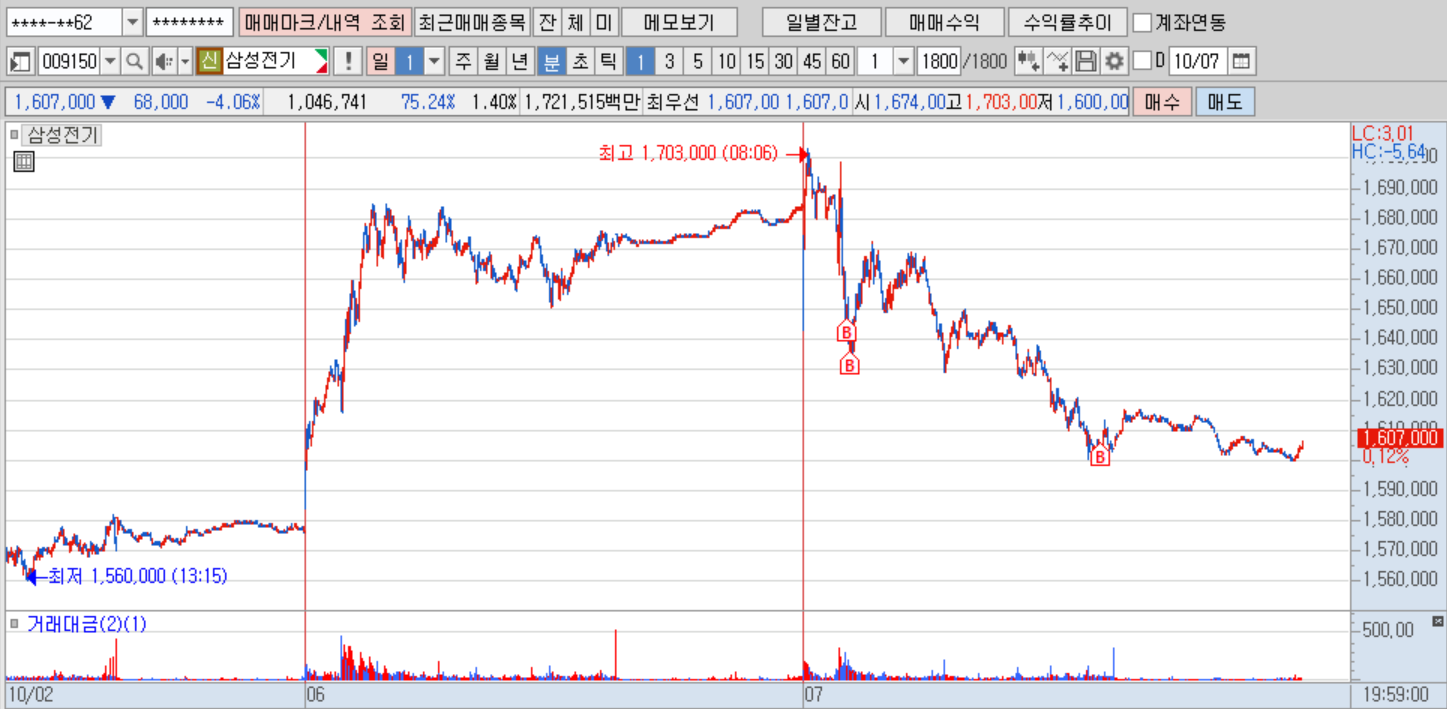Select the 분 minute chart toggle
Viewport: 1447px width, 709px height.
(551, 62)
